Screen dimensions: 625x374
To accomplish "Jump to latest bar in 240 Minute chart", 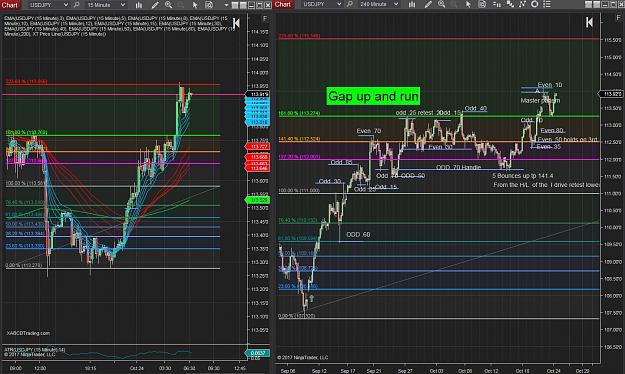I will pyautogui.click(x=589, y=22).
